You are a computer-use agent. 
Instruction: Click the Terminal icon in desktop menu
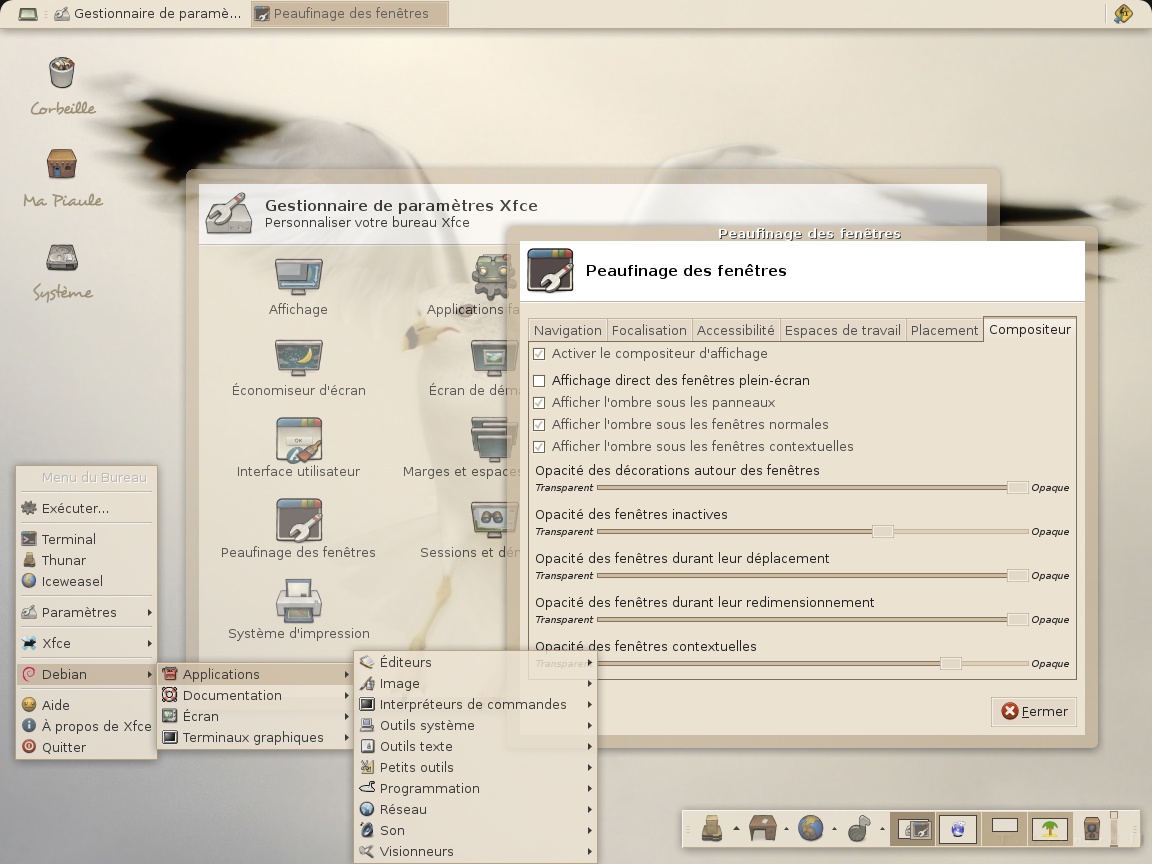(29, 539)
